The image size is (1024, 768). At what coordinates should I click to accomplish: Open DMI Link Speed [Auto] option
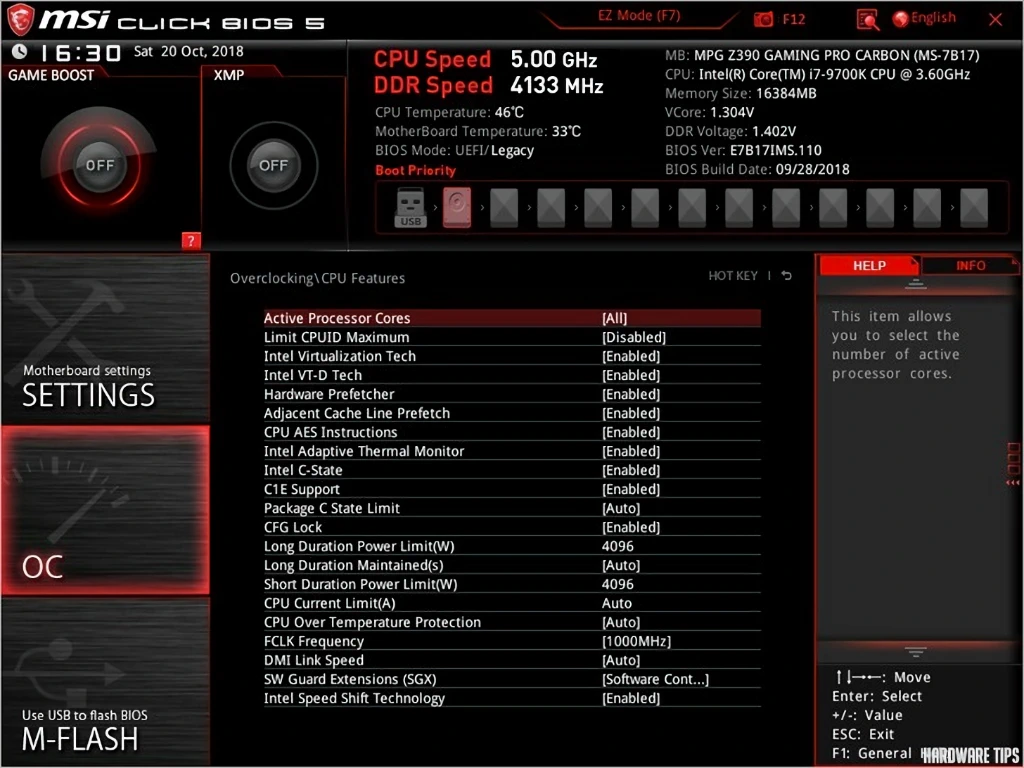coord(512,660)
